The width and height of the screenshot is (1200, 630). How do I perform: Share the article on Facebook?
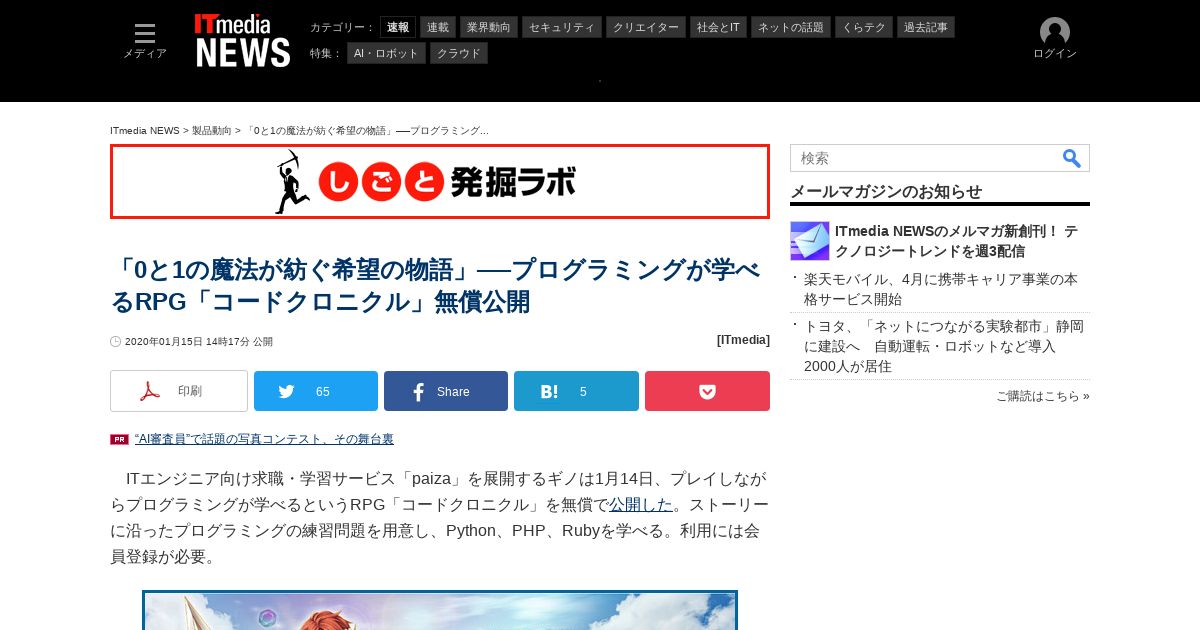click(446, 391)
